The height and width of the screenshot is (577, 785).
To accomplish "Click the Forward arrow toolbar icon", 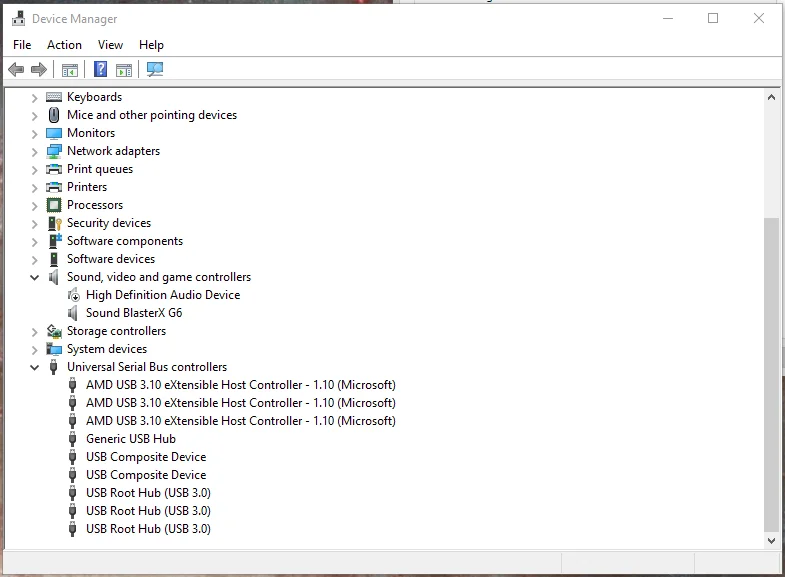I will click(x=39, y=69).
